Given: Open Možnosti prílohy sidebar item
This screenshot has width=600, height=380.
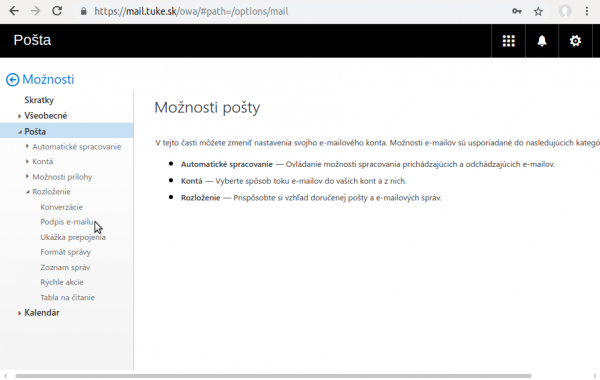Looking at the screenshot, I should [x=62, y=177].
